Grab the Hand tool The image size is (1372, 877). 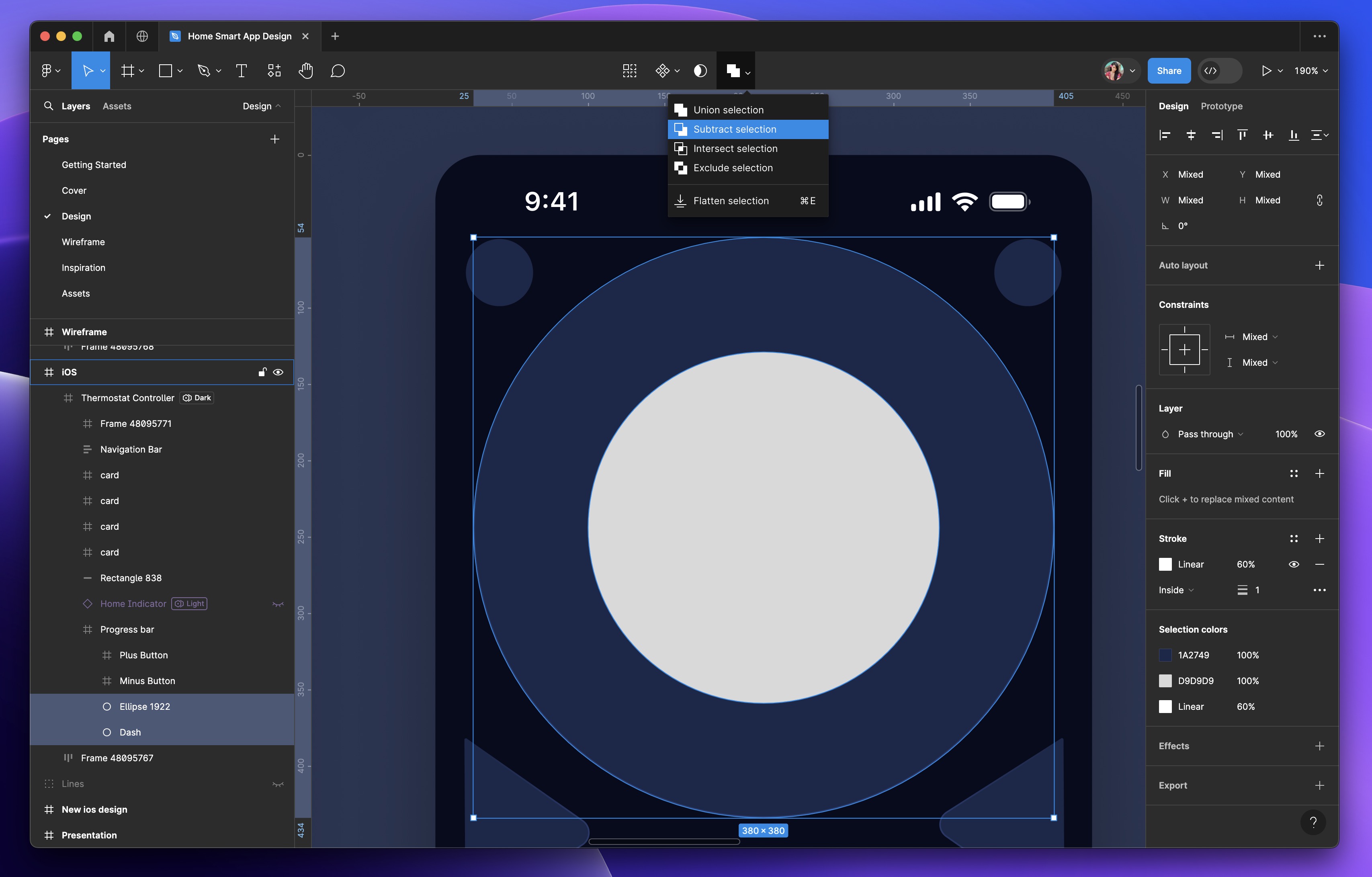[306, 70]
